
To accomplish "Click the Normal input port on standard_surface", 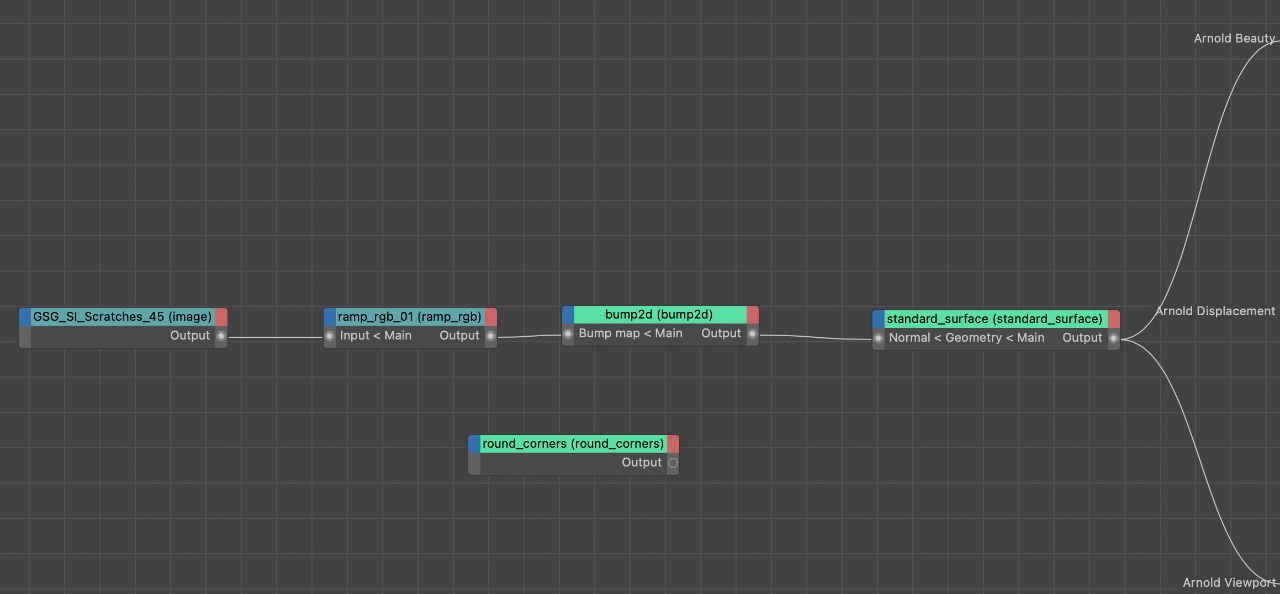I will click(x=878, y=337).
